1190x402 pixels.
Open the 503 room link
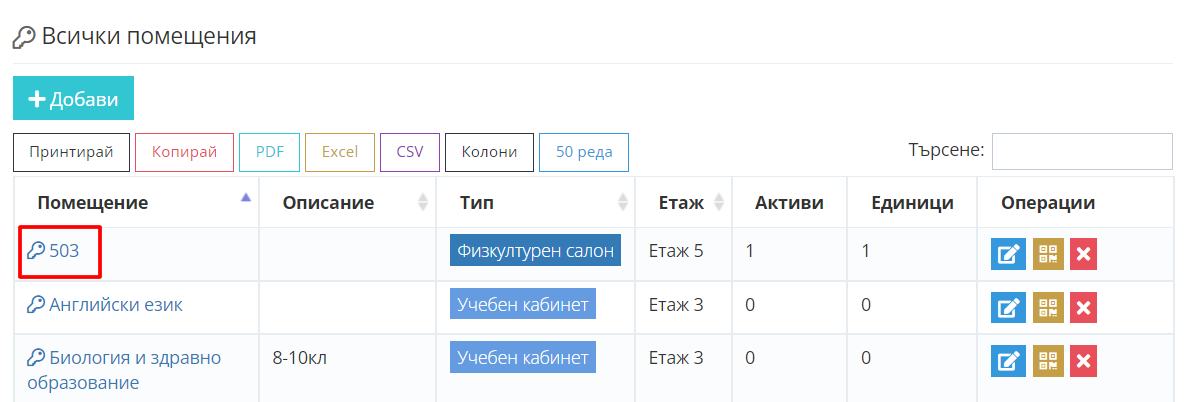click(x=64, y=251)
